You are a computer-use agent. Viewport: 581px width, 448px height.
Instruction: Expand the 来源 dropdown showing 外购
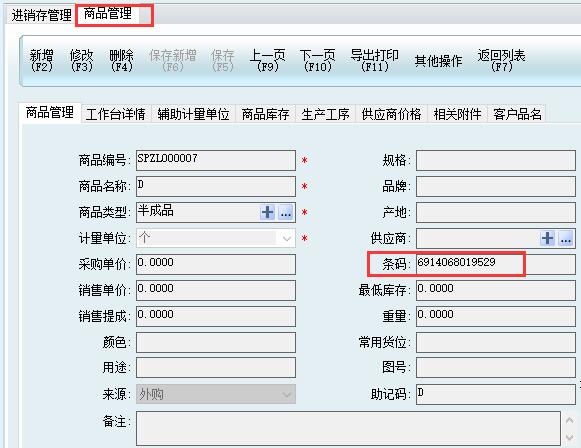pos(286,394)
